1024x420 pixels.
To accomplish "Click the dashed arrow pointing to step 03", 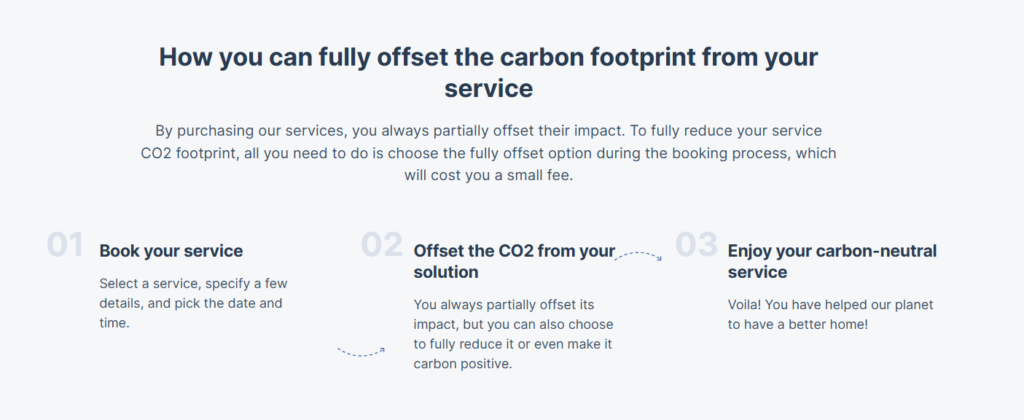I will [638, 256].
